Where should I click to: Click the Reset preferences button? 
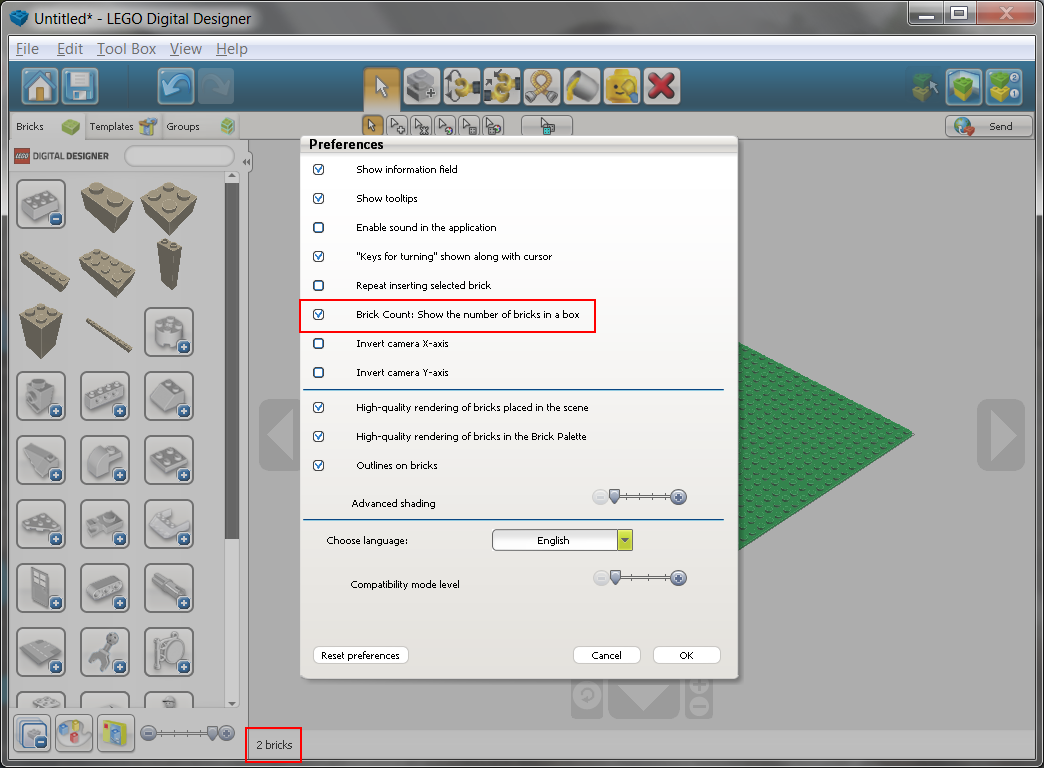[x=360, y=655]
